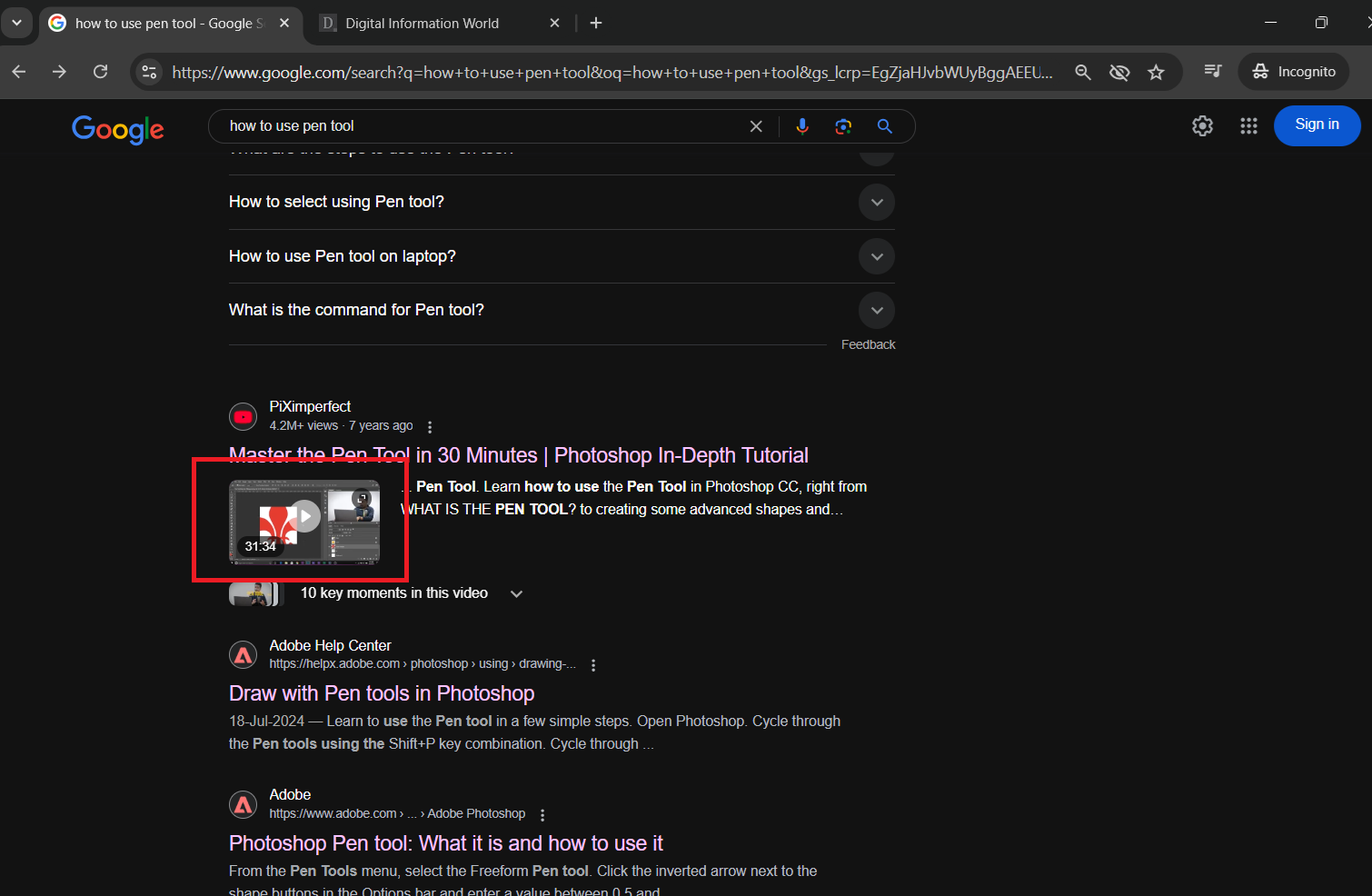Close the Google search tab

coord(284,23)
